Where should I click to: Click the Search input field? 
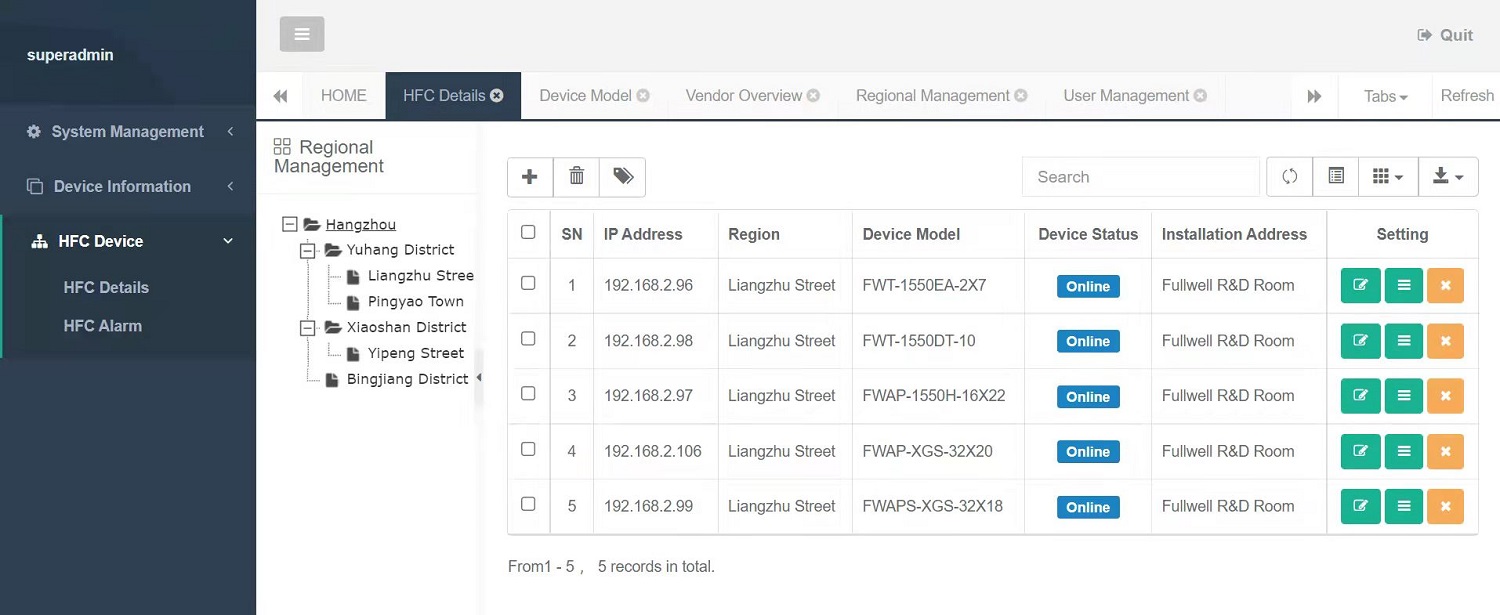pos(1140,177)
